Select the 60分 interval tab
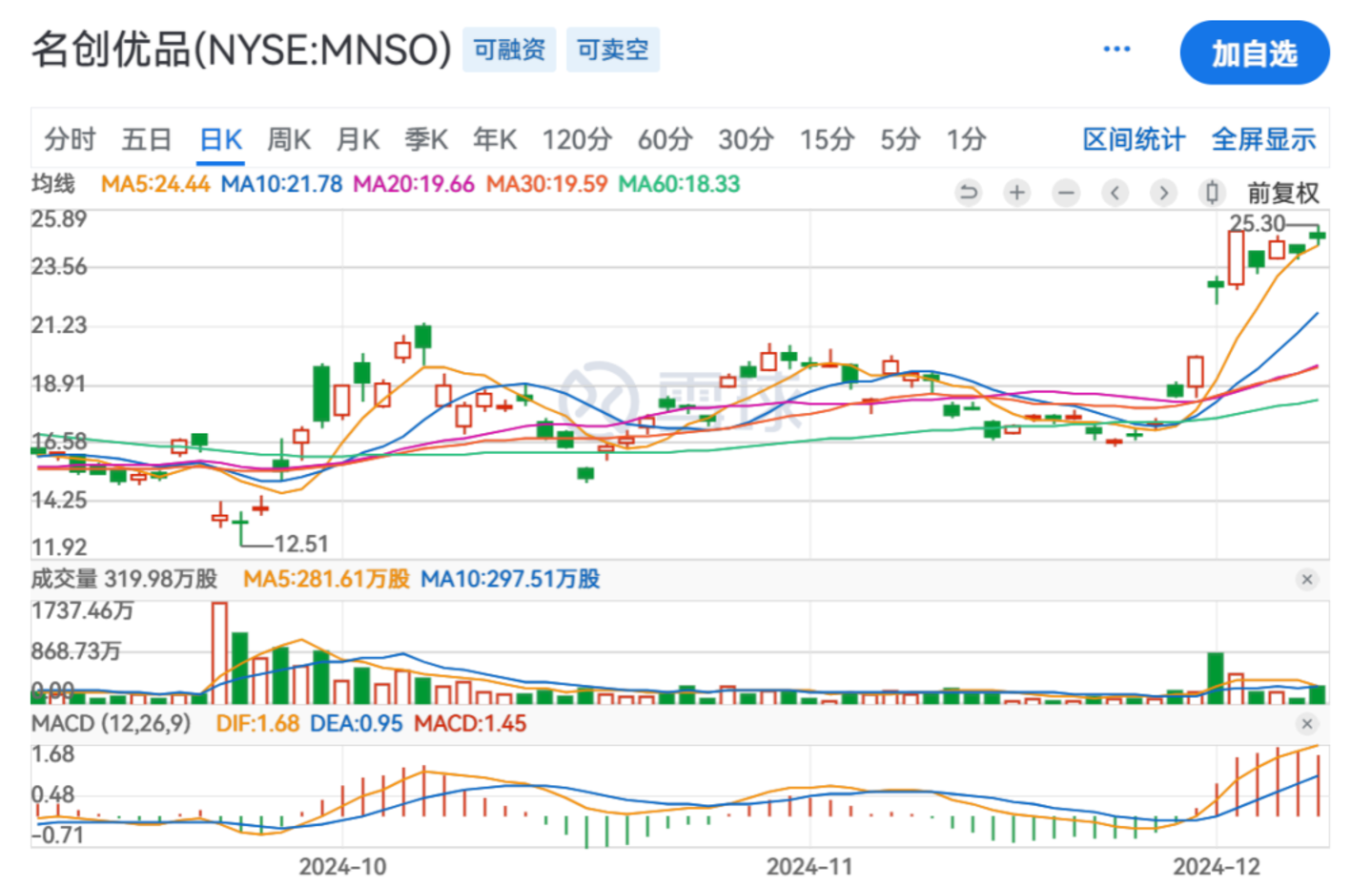Screen dimensions: 1372x887 665,140
